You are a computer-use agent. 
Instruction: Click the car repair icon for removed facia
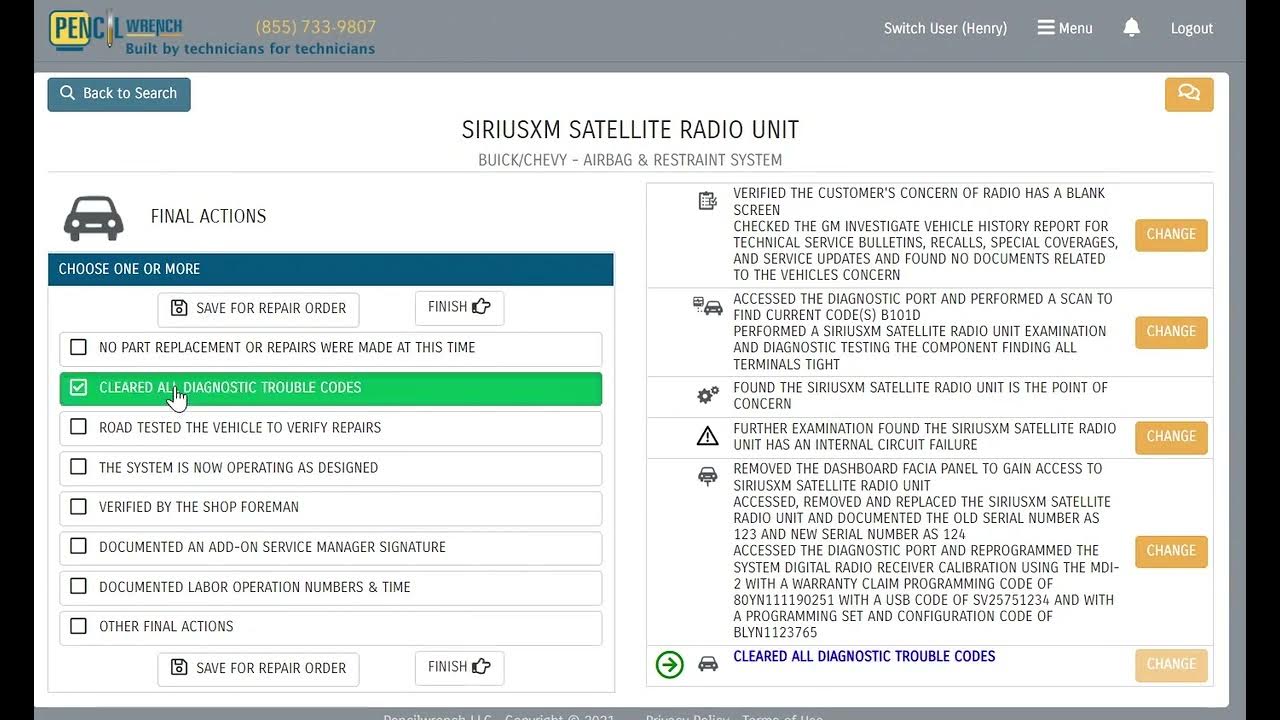708,476
